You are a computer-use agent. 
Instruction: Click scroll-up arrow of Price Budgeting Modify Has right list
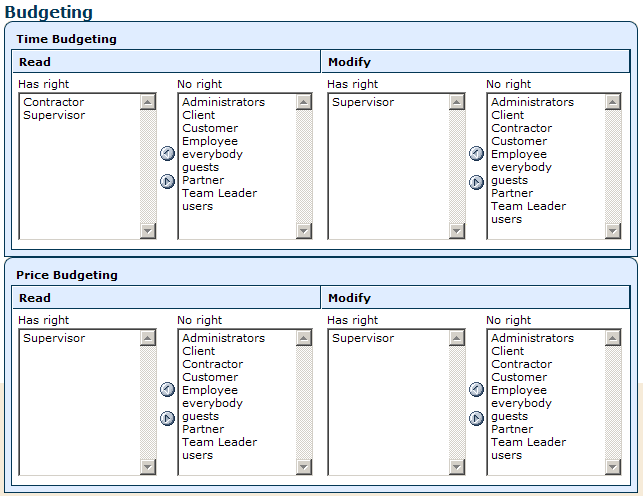(x=457, y=338)
